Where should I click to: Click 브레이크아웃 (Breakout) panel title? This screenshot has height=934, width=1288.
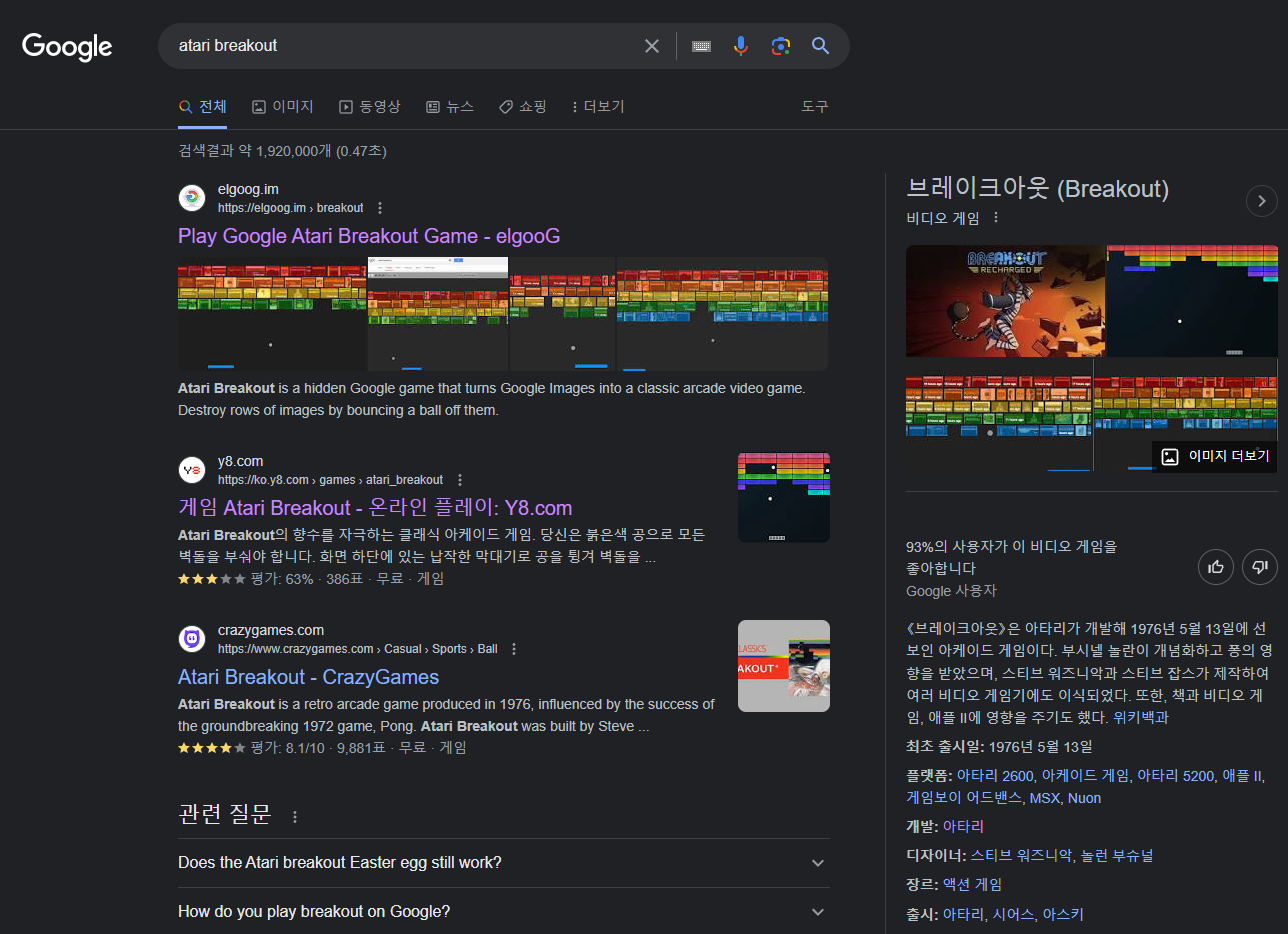tap(1037, 189)
